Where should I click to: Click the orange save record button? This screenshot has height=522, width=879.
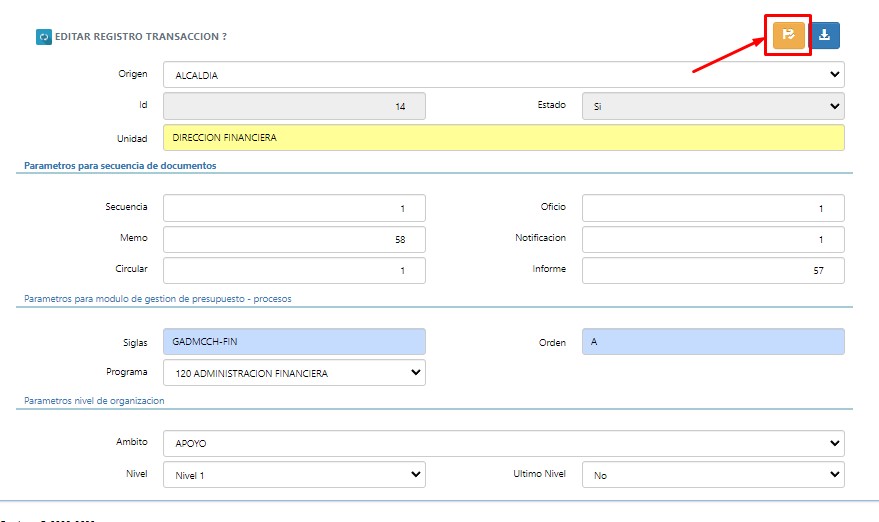pos(788,35)
